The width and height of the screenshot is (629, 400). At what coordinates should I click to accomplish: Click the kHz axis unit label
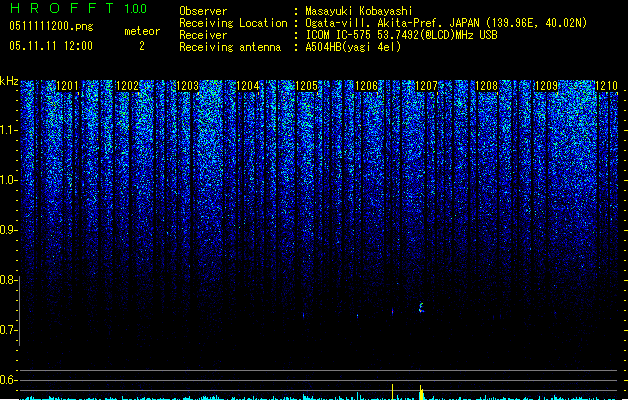(9, 81)
